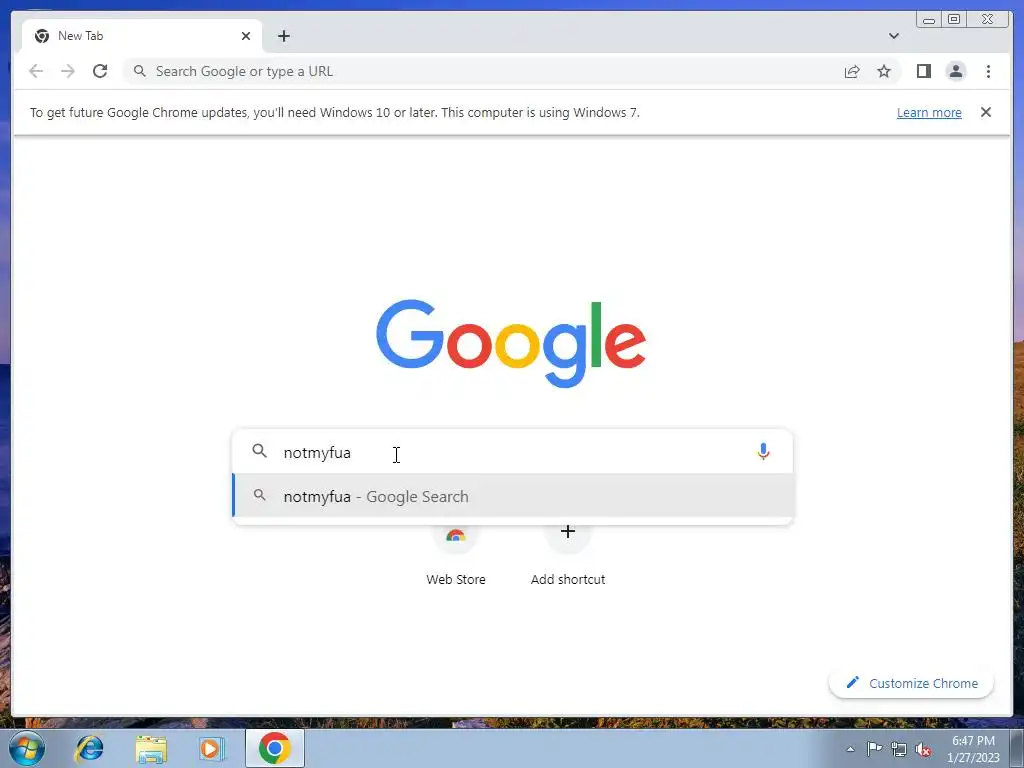This screenshot has width=1024, height=768.
Task: Open Windows Explorer from the taskbar
Action: click(x=151, y=748)
